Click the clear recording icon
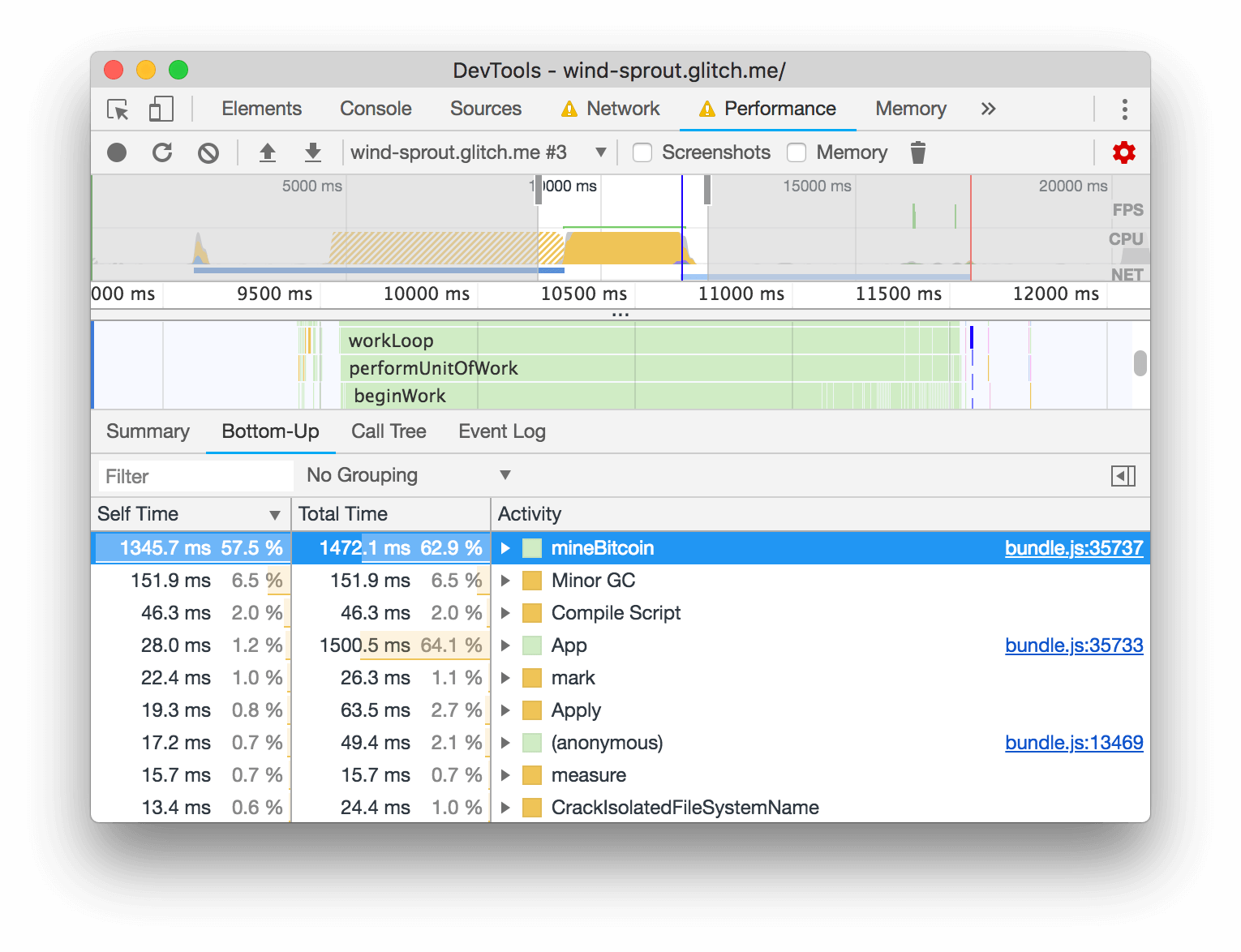This screenshot has width=1241, height=952. coord(208,152)
